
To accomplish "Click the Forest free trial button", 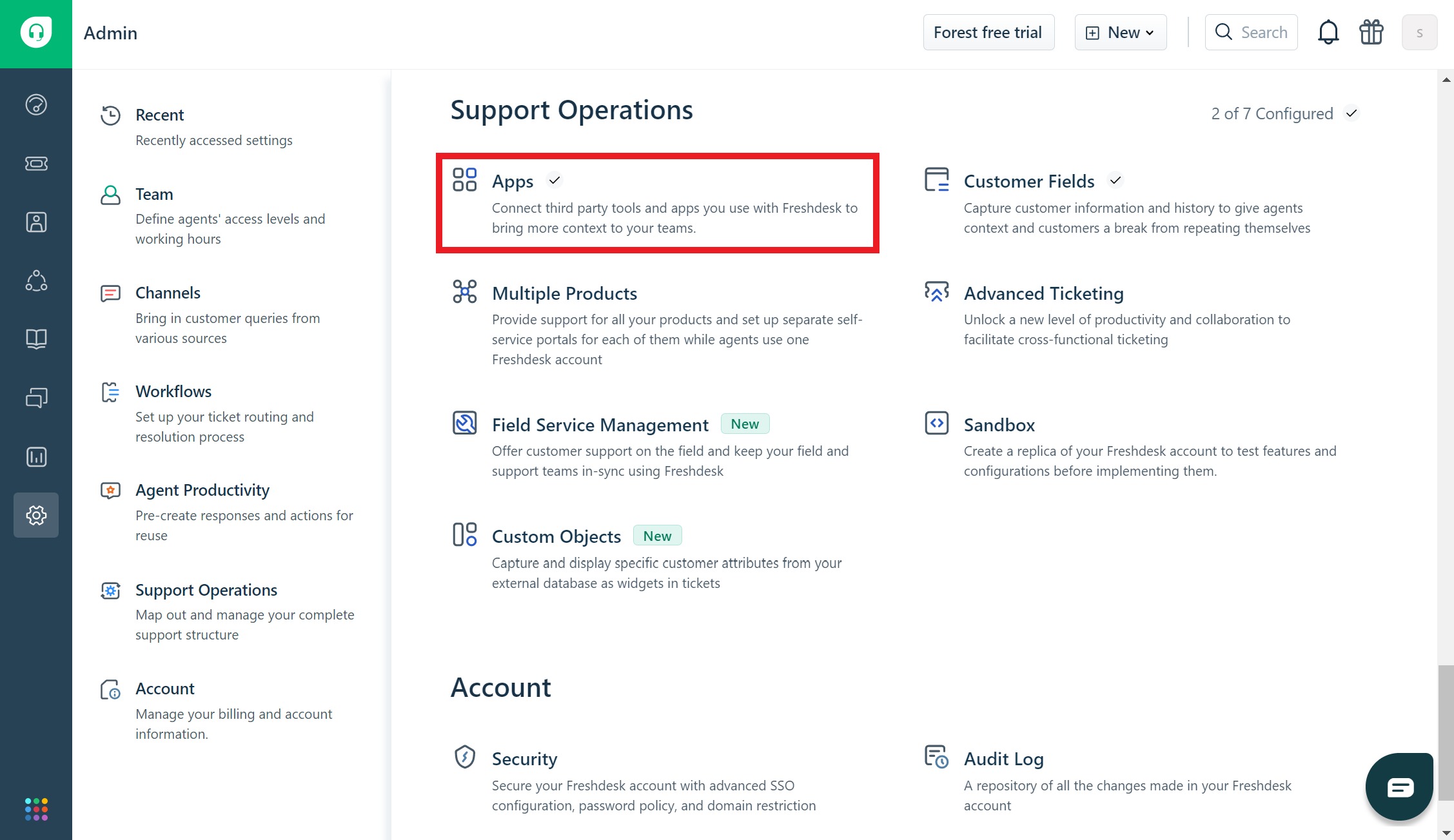I will click(x=988, y=32).
